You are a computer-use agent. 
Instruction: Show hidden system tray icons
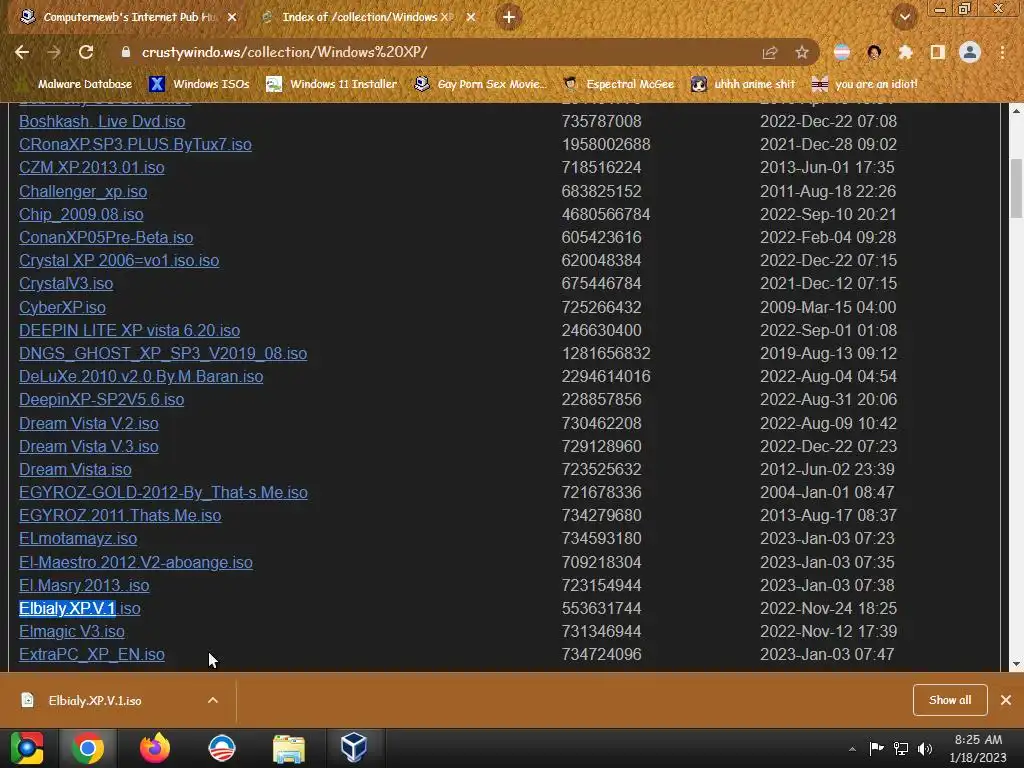click(x=852, y=748)
